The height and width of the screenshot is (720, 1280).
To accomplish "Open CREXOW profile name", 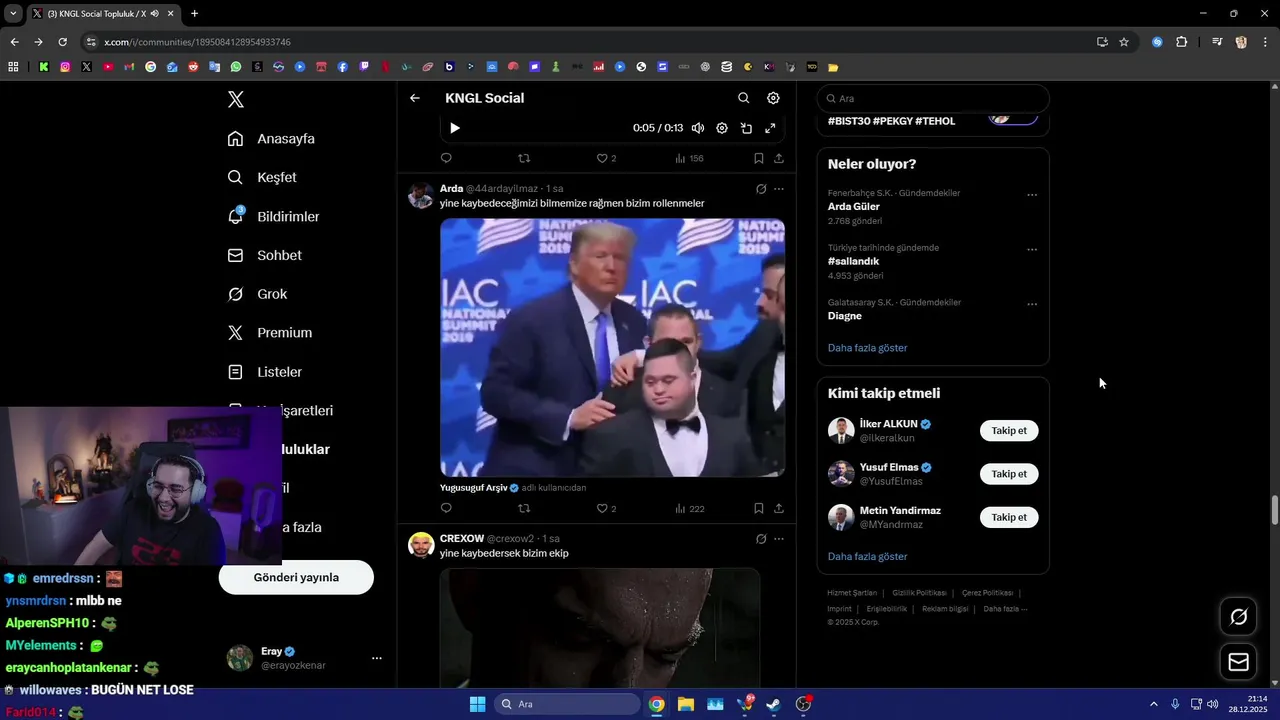I will (462, 538).
